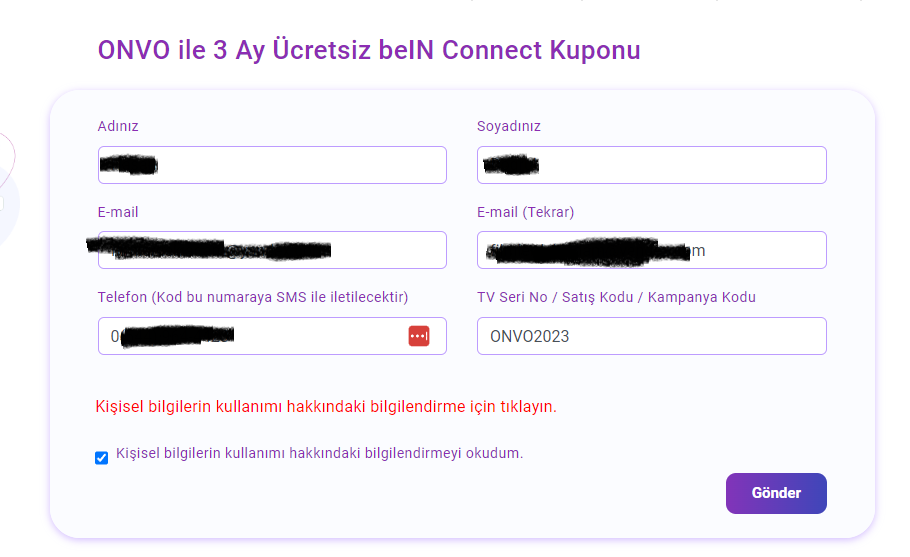Click the E-mail label above the left field
910x557 pixels.
(x=118, y=212)
